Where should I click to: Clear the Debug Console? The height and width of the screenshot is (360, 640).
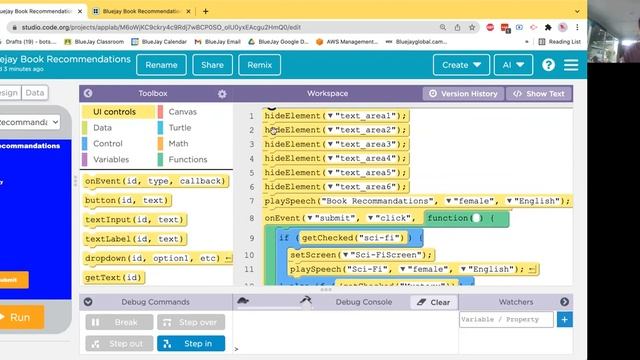tap(433, 302)
